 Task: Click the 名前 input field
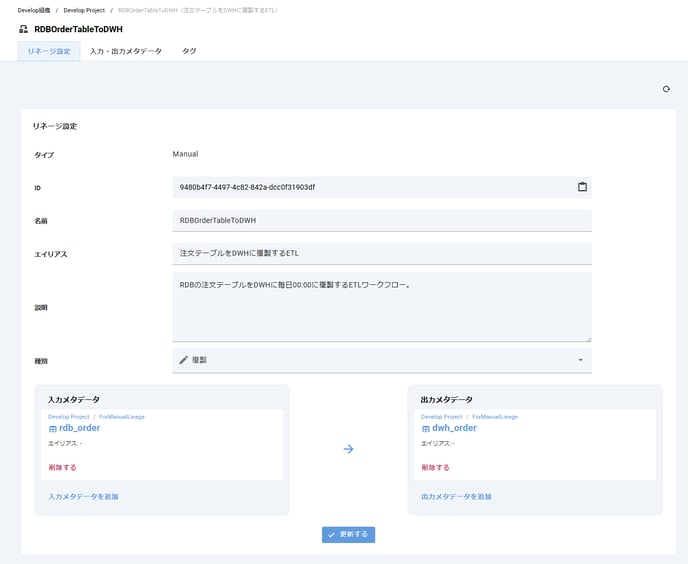pos(382,220)
